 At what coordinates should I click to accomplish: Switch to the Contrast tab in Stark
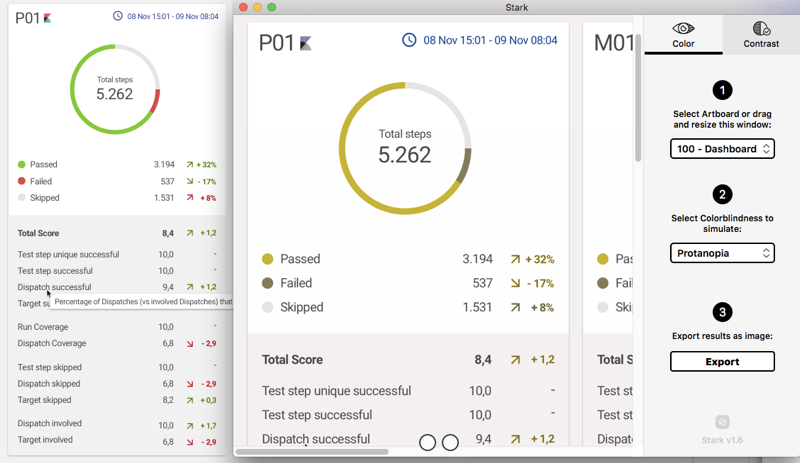pos(761,35)
